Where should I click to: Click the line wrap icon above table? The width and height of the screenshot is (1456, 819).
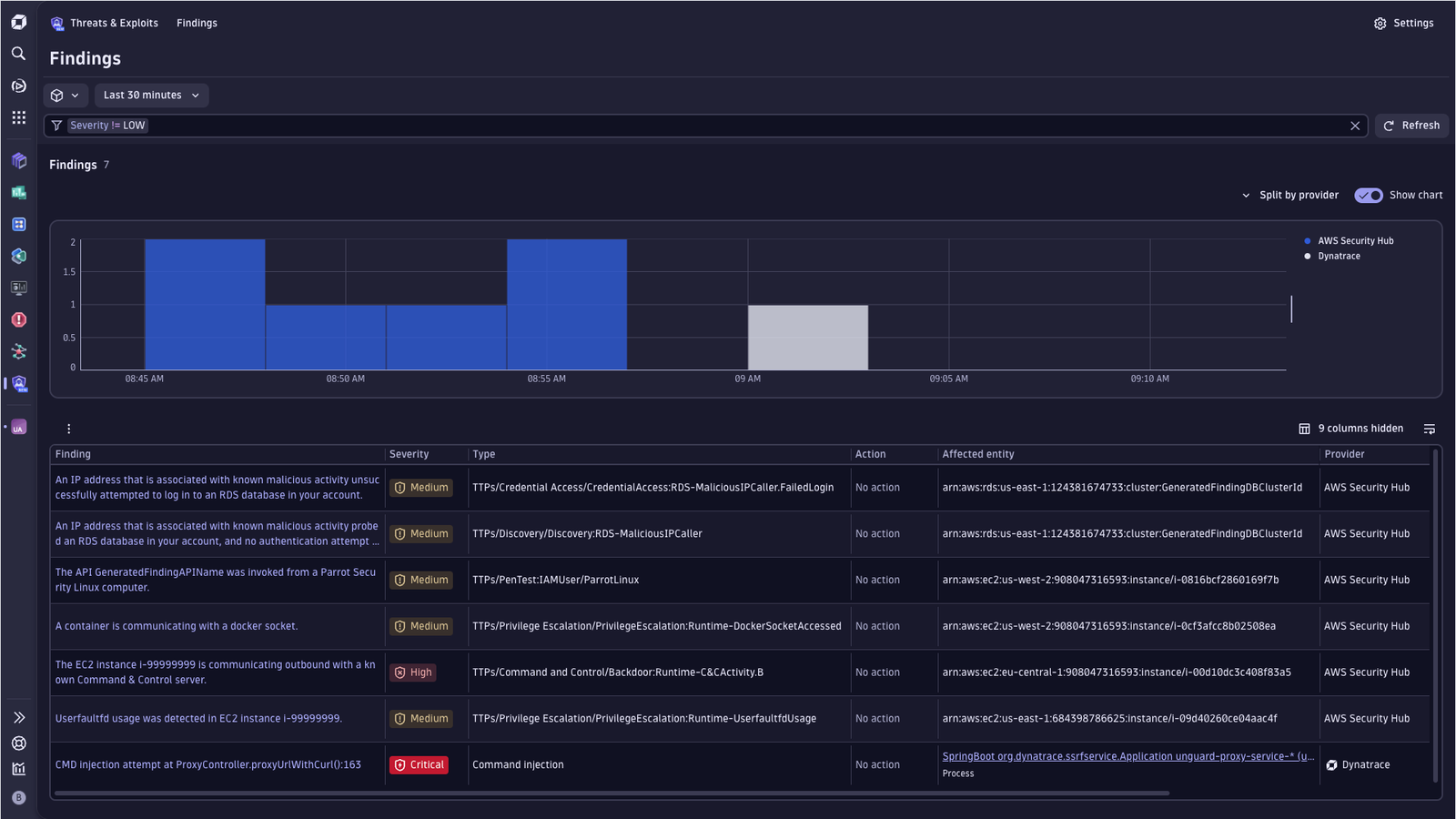click(1430, 429)
